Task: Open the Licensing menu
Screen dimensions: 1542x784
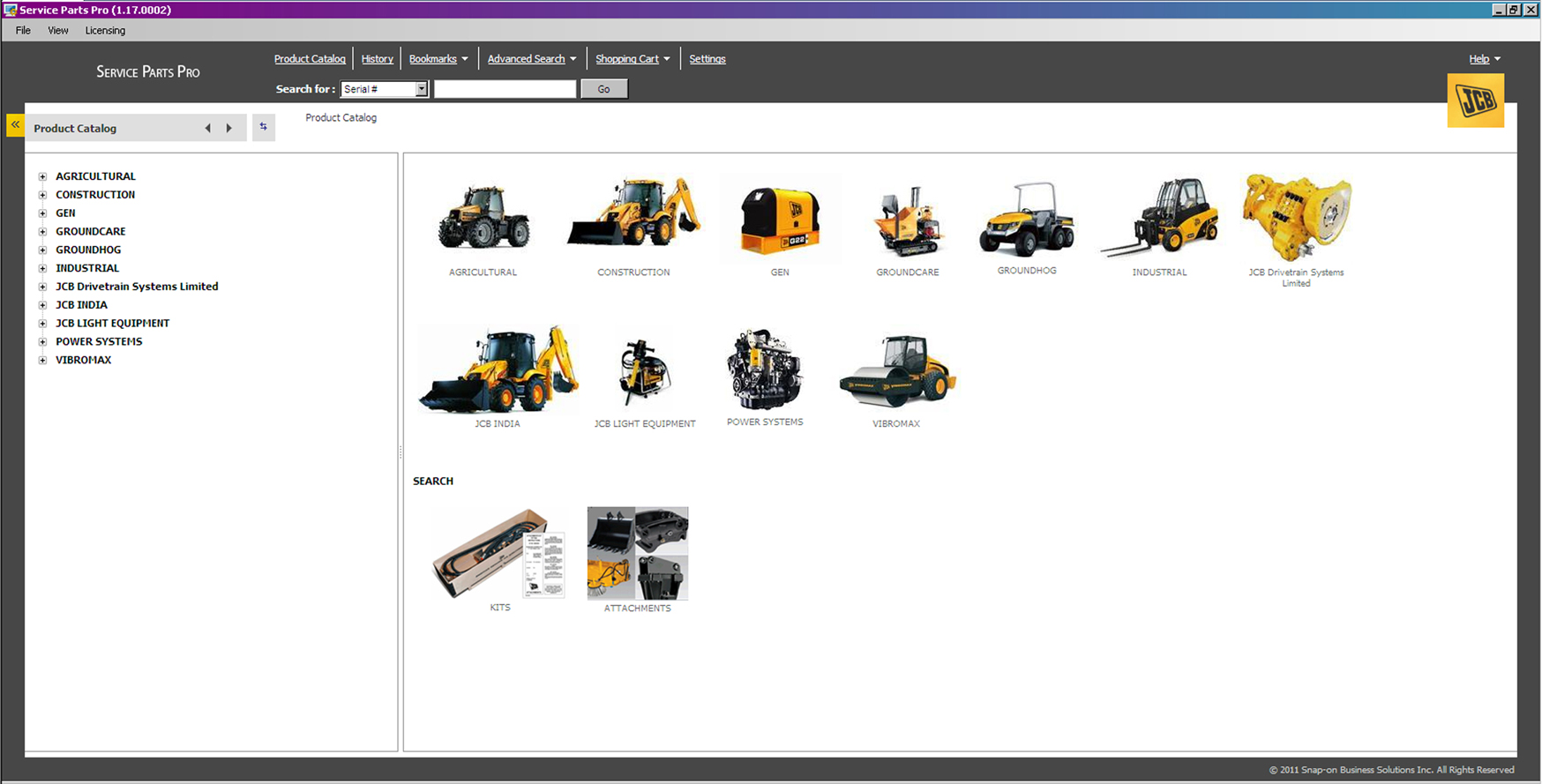Action: point(105,31)
